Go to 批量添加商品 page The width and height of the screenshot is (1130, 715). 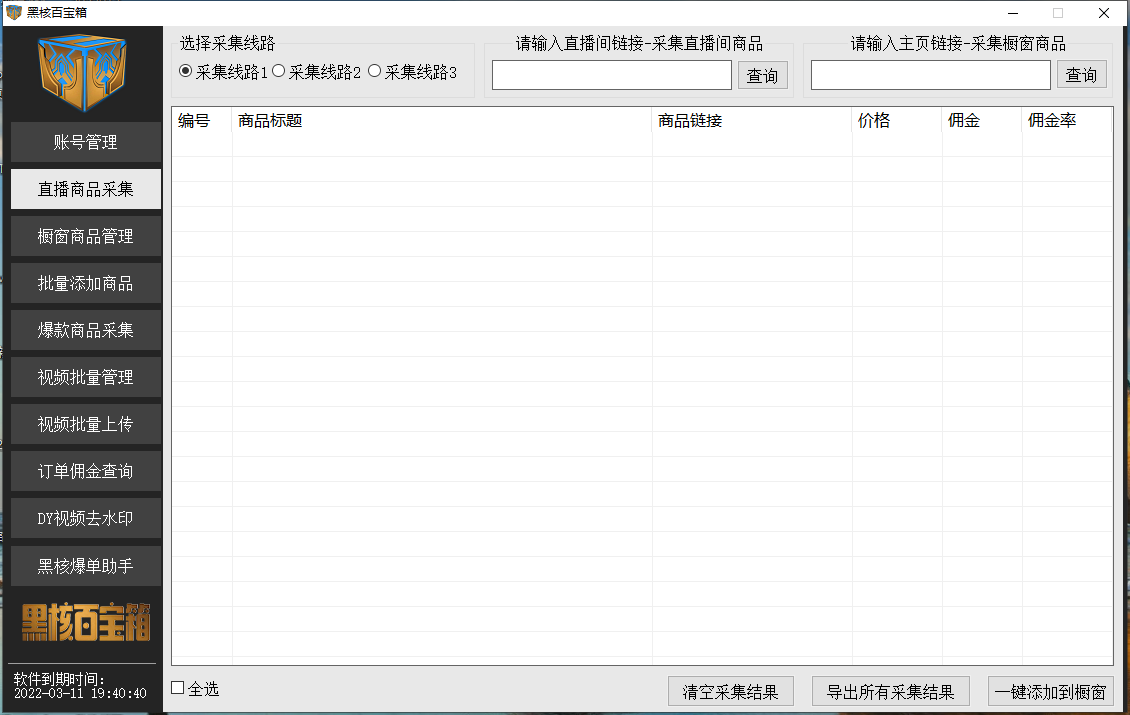[x=86, y=283]
